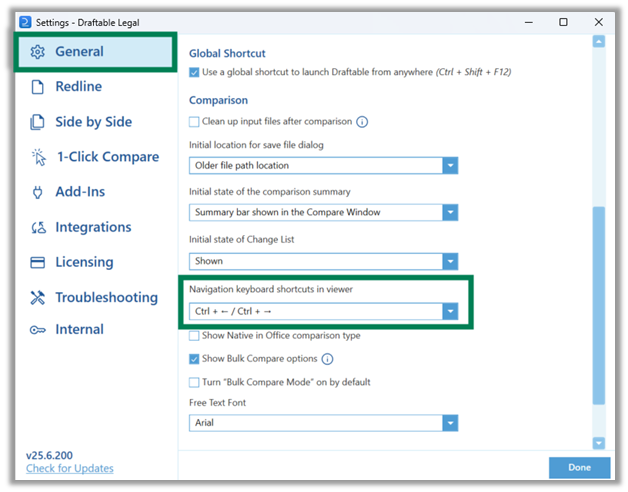Disable the global shortcut checkbox

(x=194, y=73)
